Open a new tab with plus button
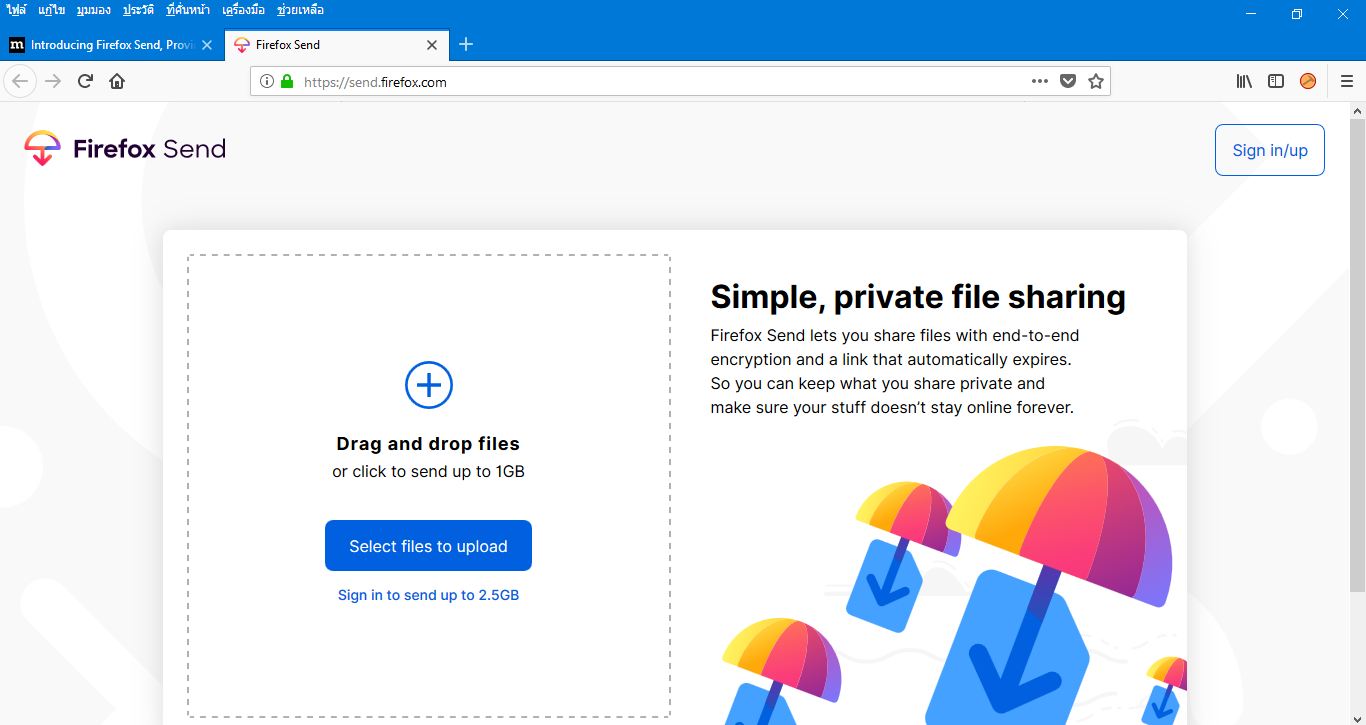This screenshot has height=725, width=1366. 466,44
